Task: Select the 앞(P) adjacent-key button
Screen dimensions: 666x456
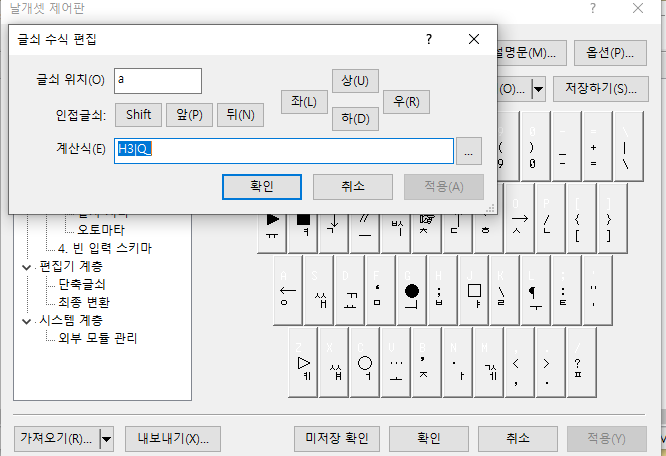Action: [x=189, y=114]
